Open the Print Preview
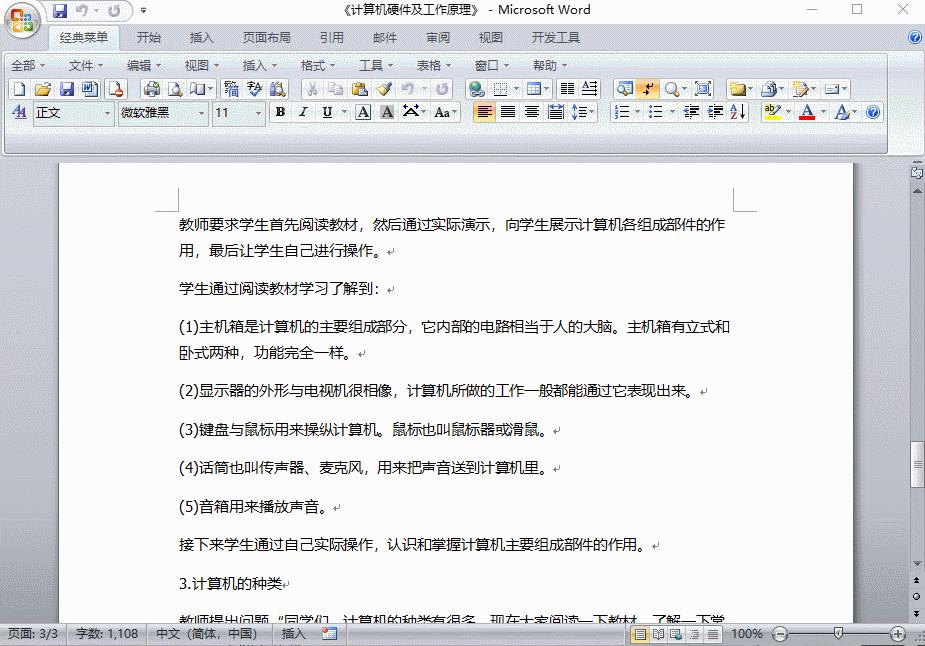The height and width of the screenshot is (646, 925). (172, 88)
